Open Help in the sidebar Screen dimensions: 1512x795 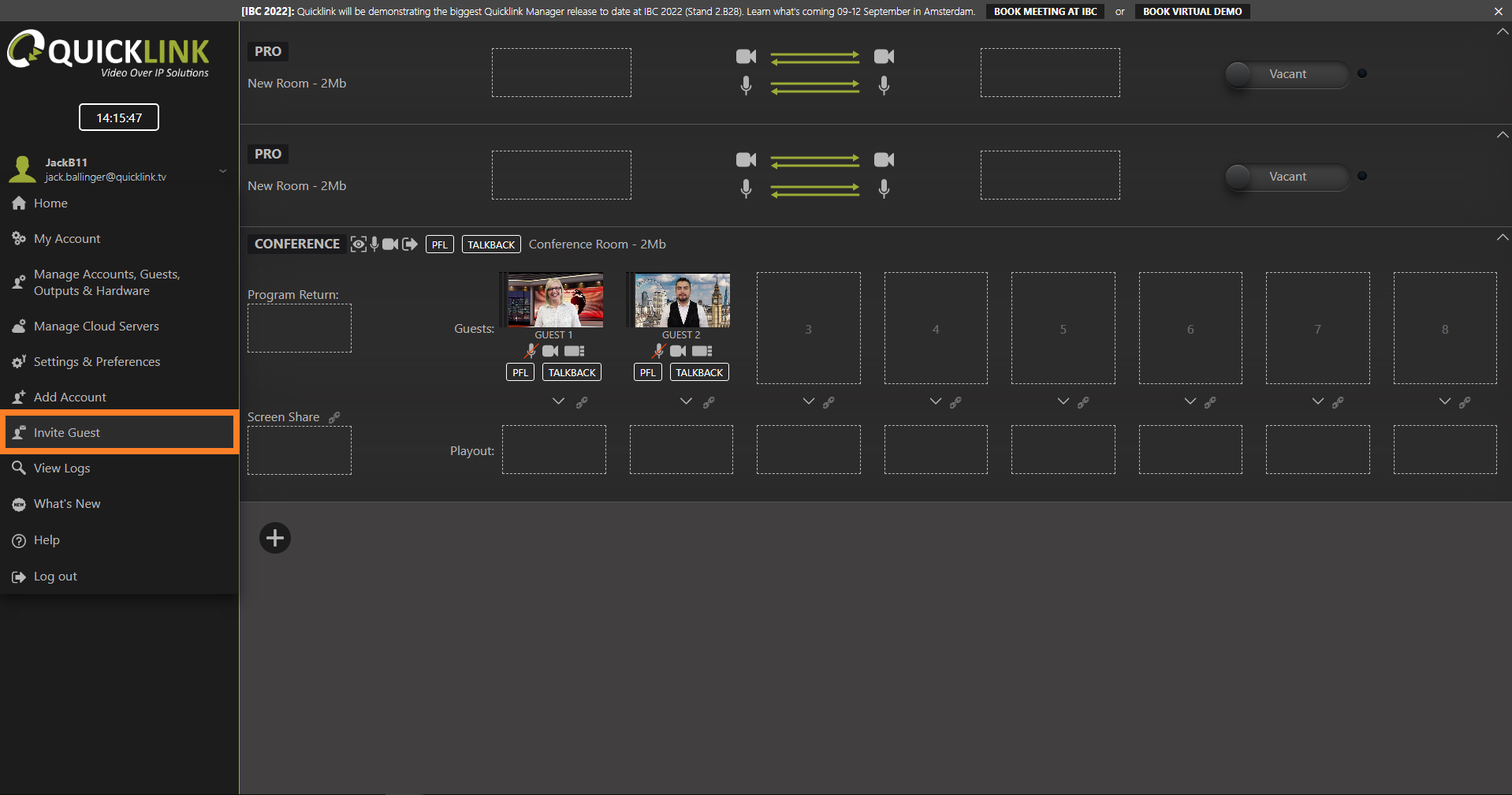[119, 540]
